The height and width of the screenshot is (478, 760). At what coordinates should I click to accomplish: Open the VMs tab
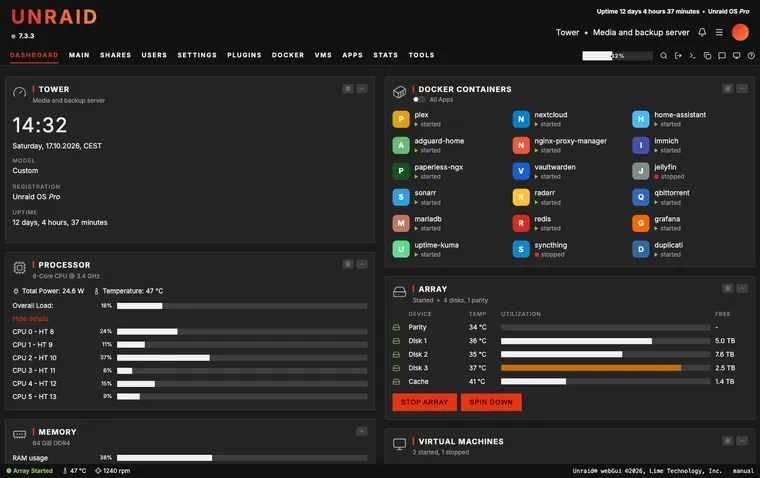click(323, 55)
